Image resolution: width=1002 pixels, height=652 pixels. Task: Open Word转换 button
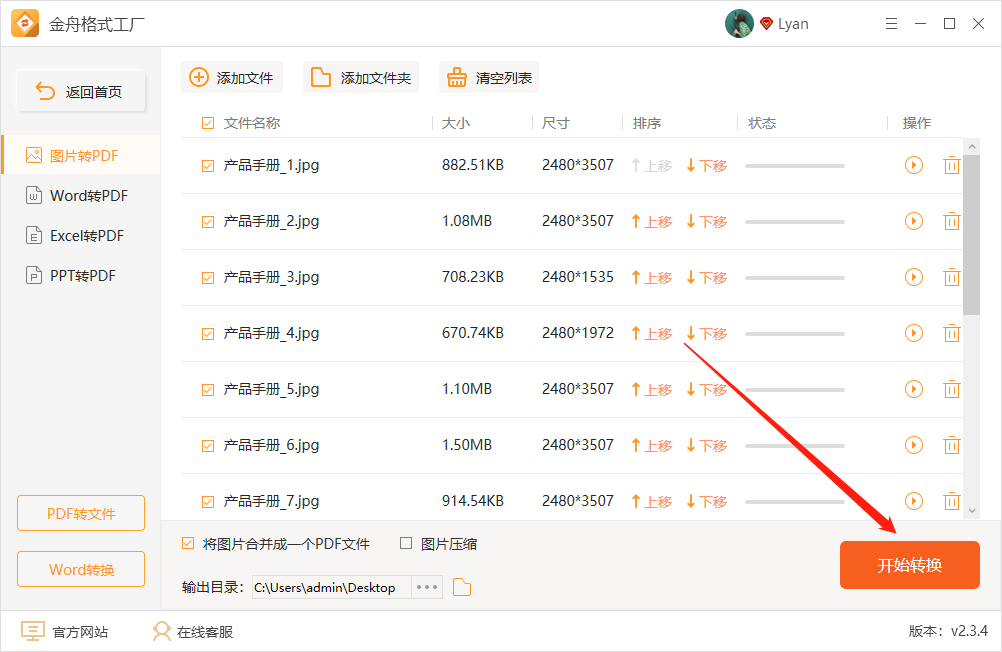pos(81,569)
